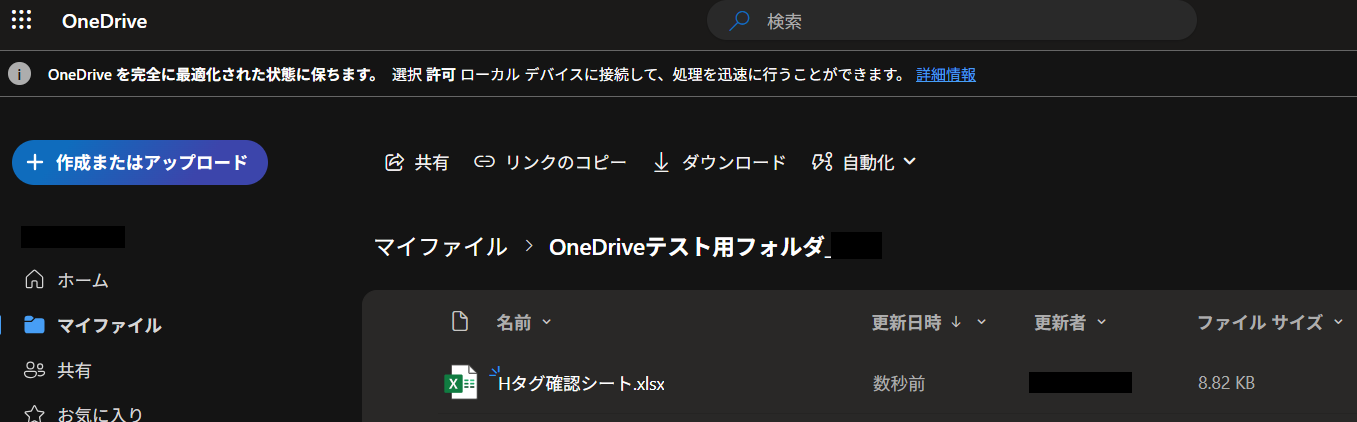Click the OneDrive title in the header
The height and width of the screenshot is (422, 1357).
coord(104,21)
